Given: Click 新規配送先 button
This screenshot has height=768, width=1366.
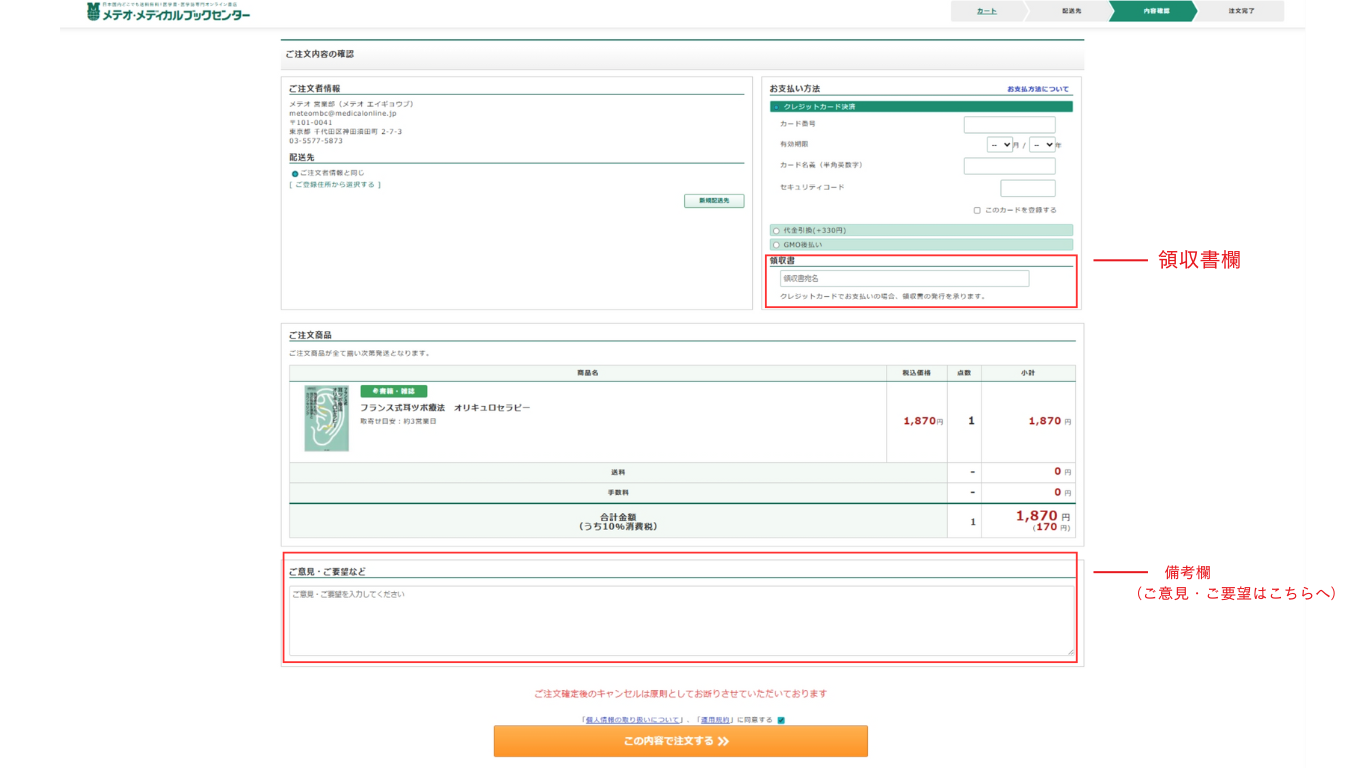Looking at the screenshot, I should [714, 201].
